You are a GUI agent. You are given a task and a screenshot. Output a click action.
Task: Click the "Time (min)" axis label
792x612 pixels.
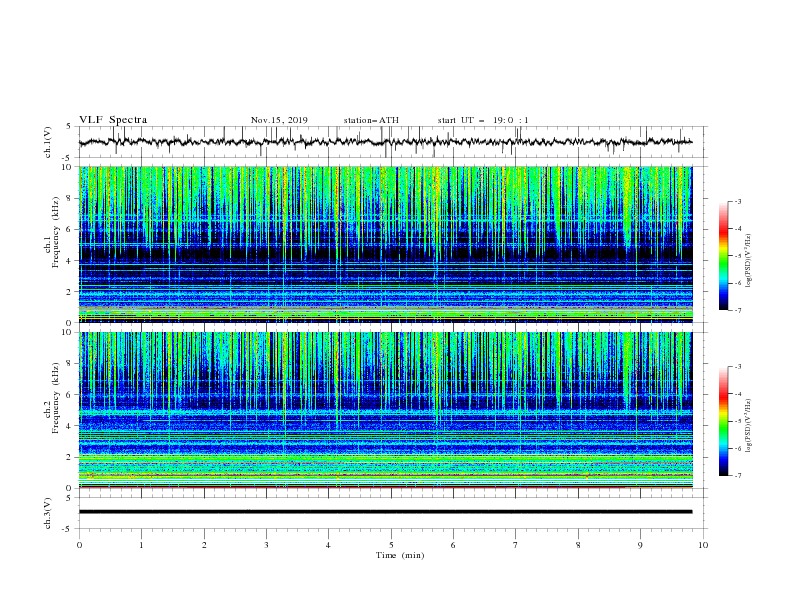(x=400, y=555)
